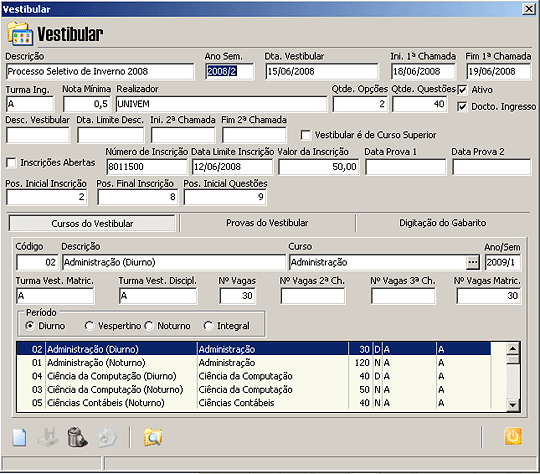Click the list scrollbar down arrow
The height and width of the screenshot is (474, 540).
coord(512,405)
